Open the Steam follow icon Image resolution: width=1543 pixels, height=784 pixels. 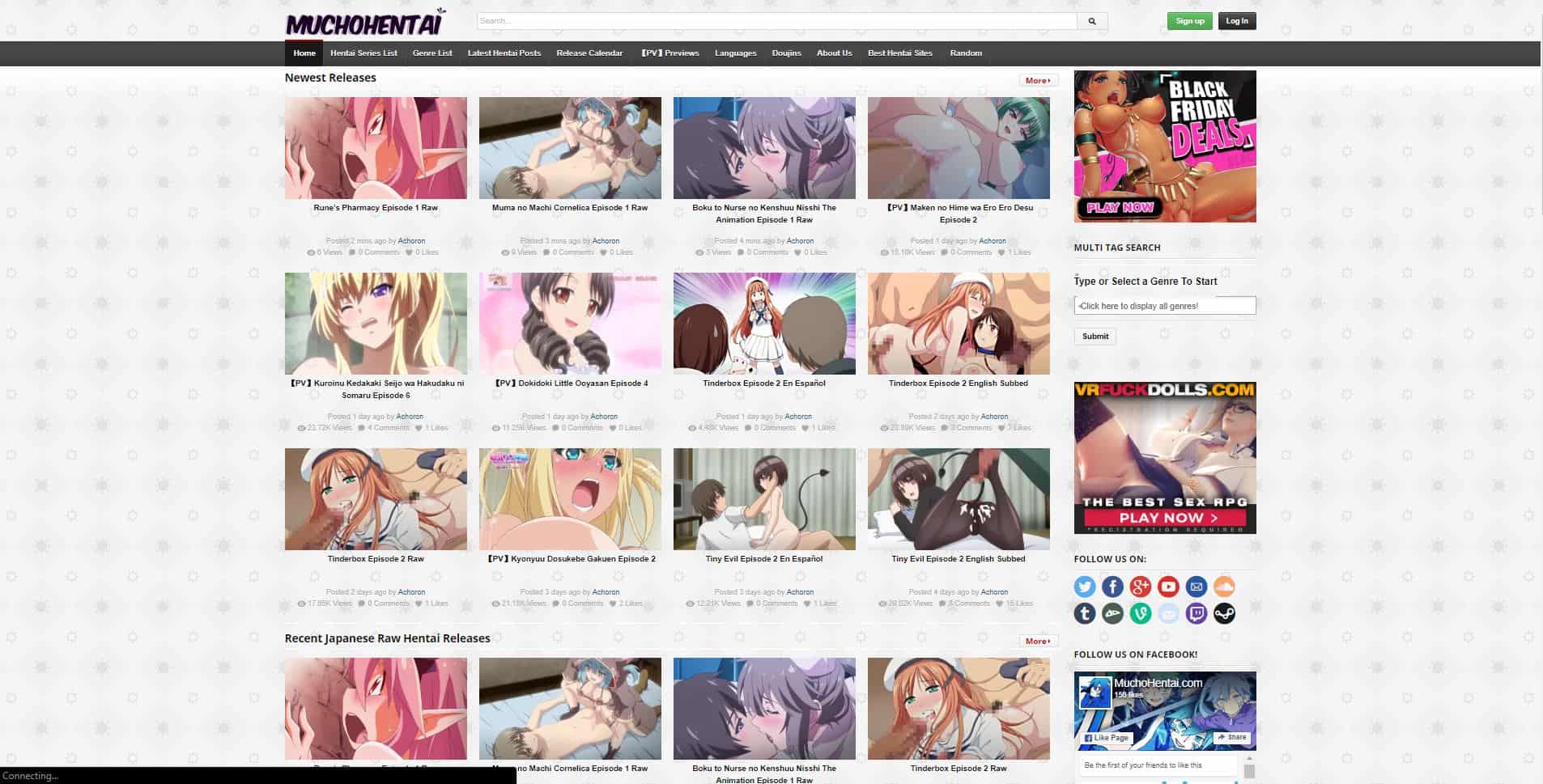pos(1224,613)
